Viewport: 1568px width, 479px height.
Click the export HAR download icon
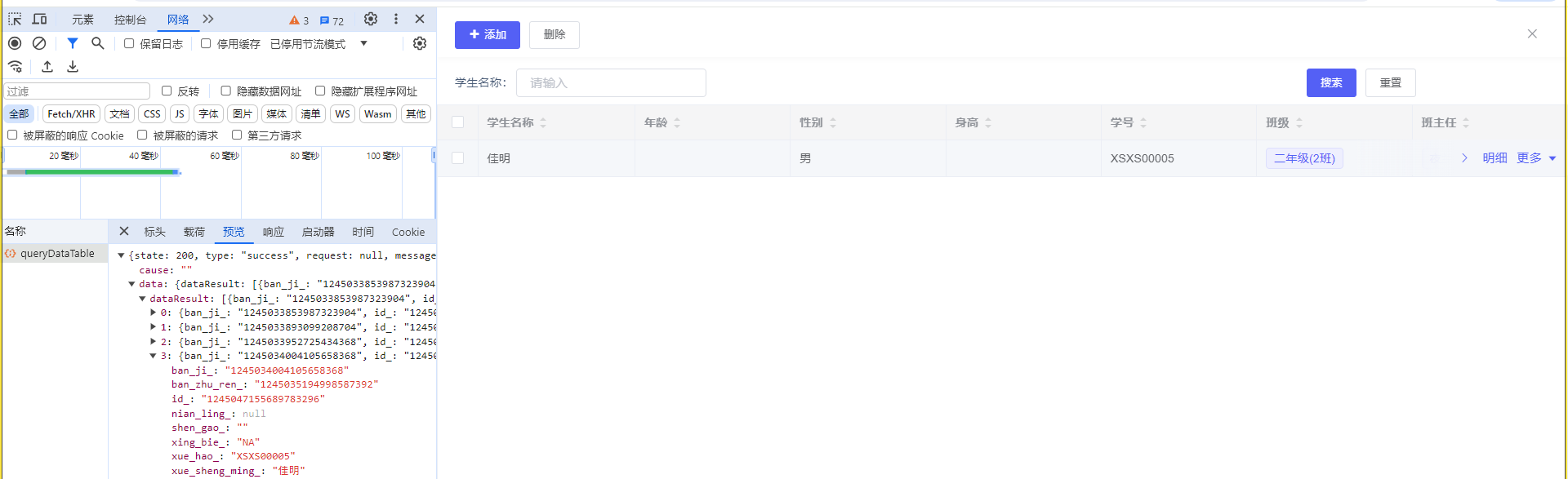73,67
